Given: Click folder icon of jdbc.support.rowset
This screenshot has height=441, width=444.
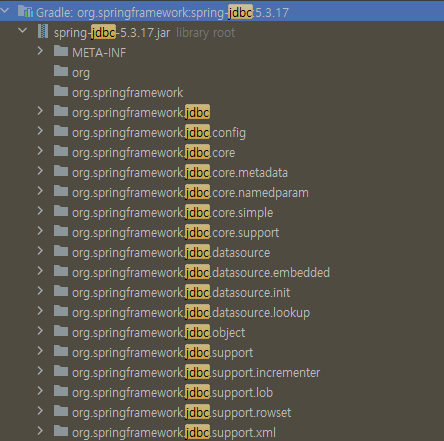Looking at the screenshot, I should [61, 411].
